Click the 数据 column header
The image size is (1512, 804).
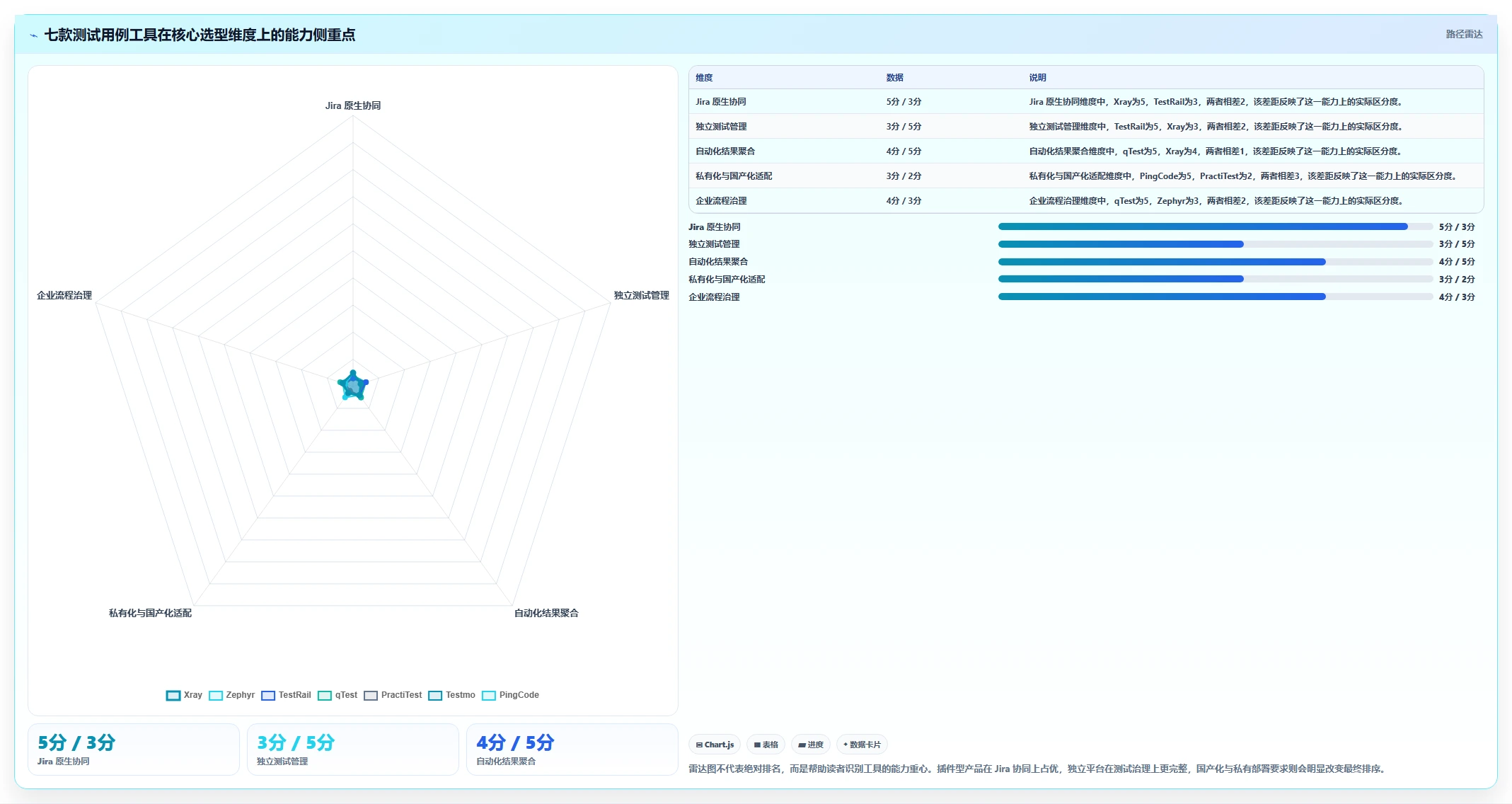[894, 78]
